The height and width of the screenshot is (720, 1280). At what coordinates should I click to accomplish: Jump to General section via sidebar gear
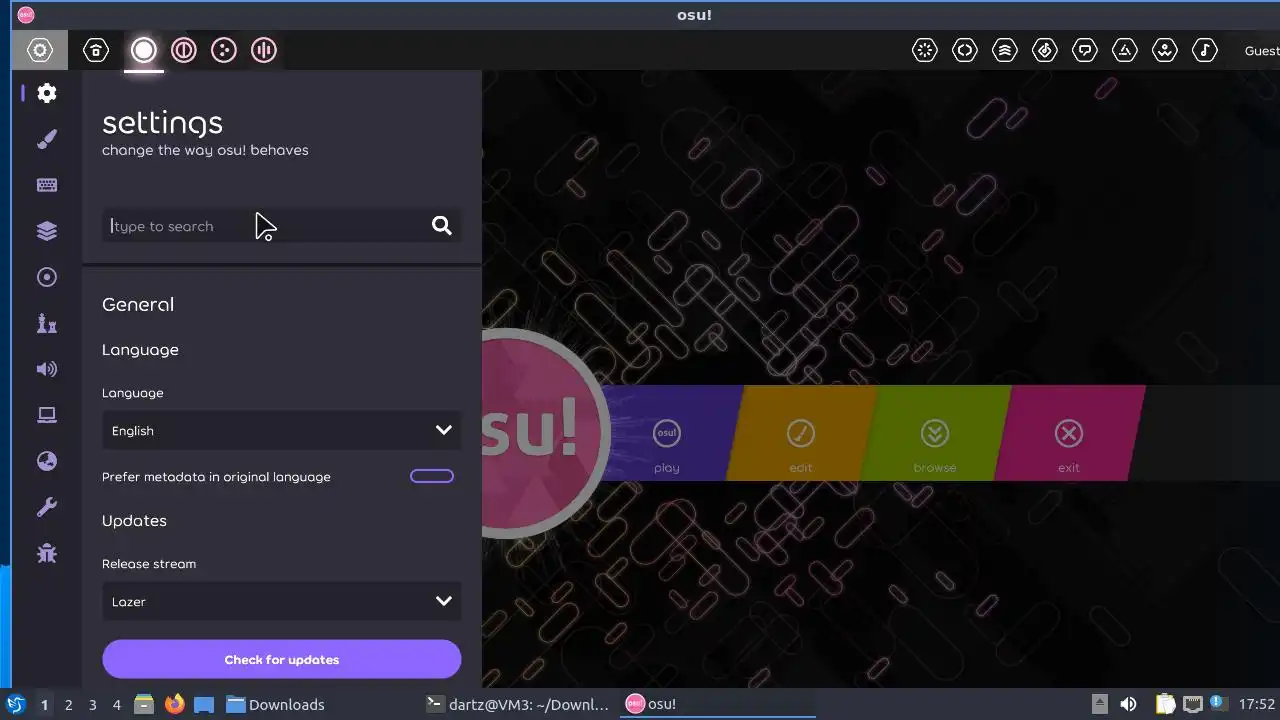coord(47,93)
